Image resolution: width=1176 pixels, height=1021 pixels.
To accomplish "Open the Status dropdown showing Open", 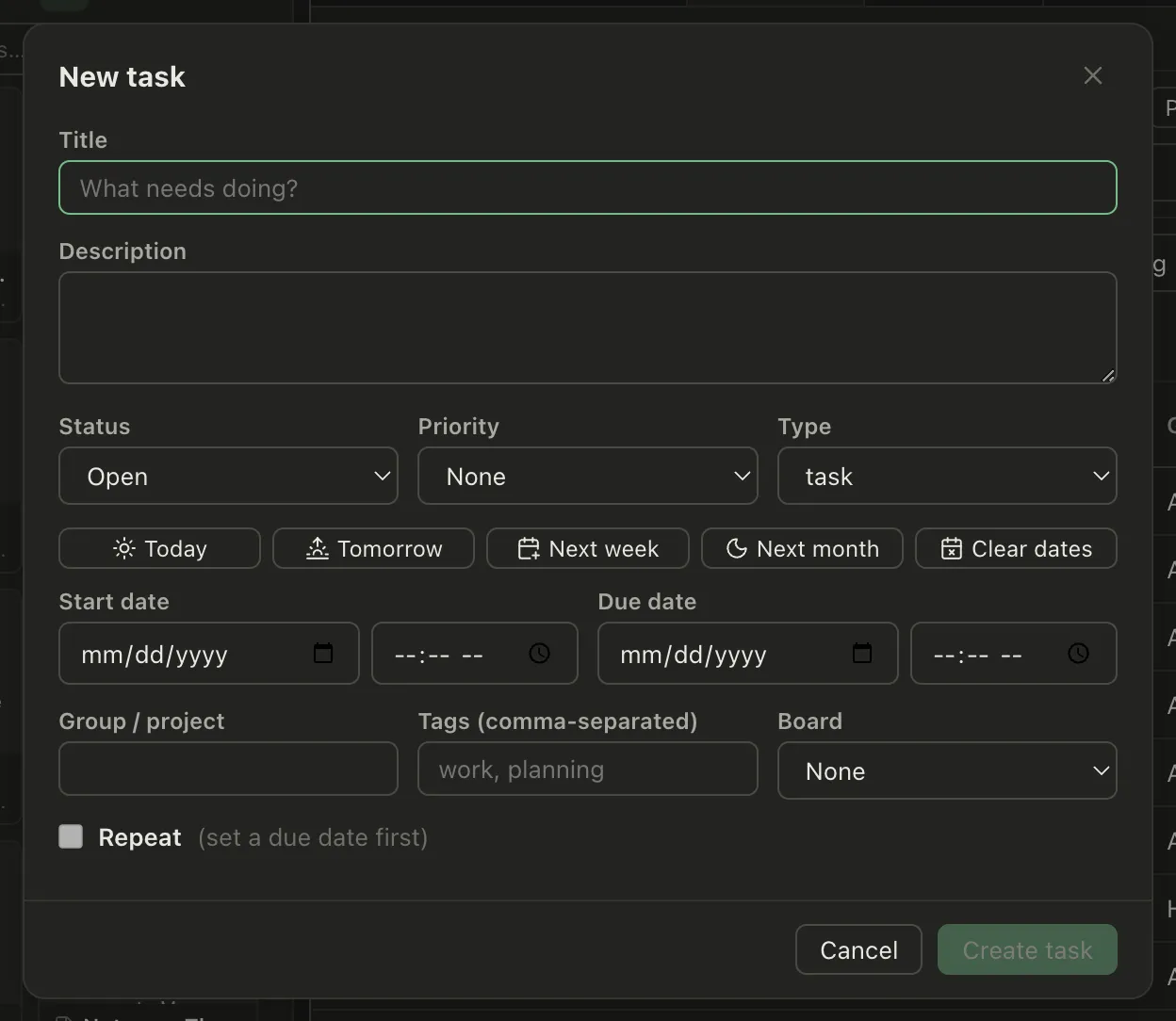I will (228, 476).
